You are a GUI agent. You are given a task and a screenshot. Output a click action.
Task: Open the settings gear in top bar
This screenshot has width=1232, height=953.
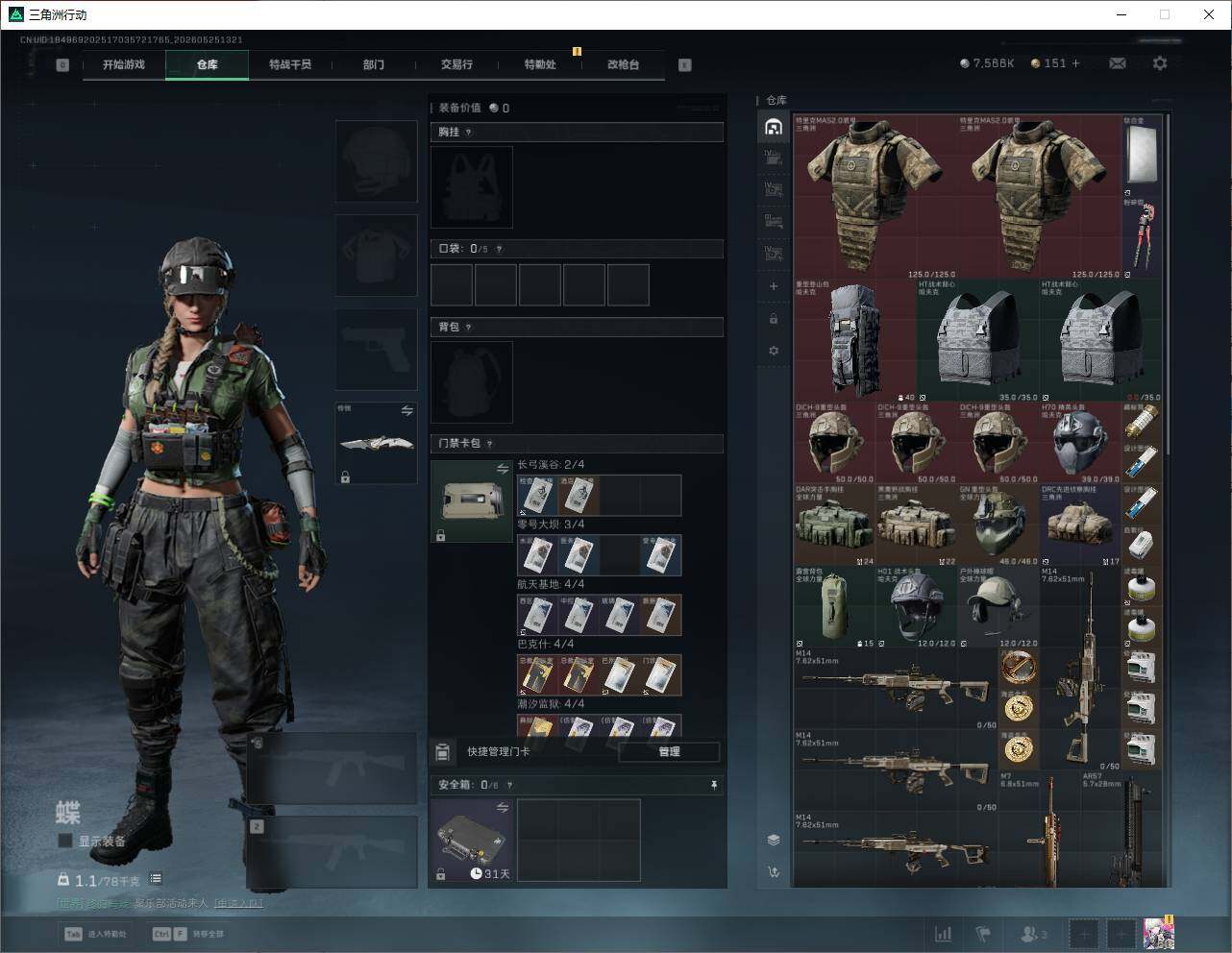[x=1160, y=63]
